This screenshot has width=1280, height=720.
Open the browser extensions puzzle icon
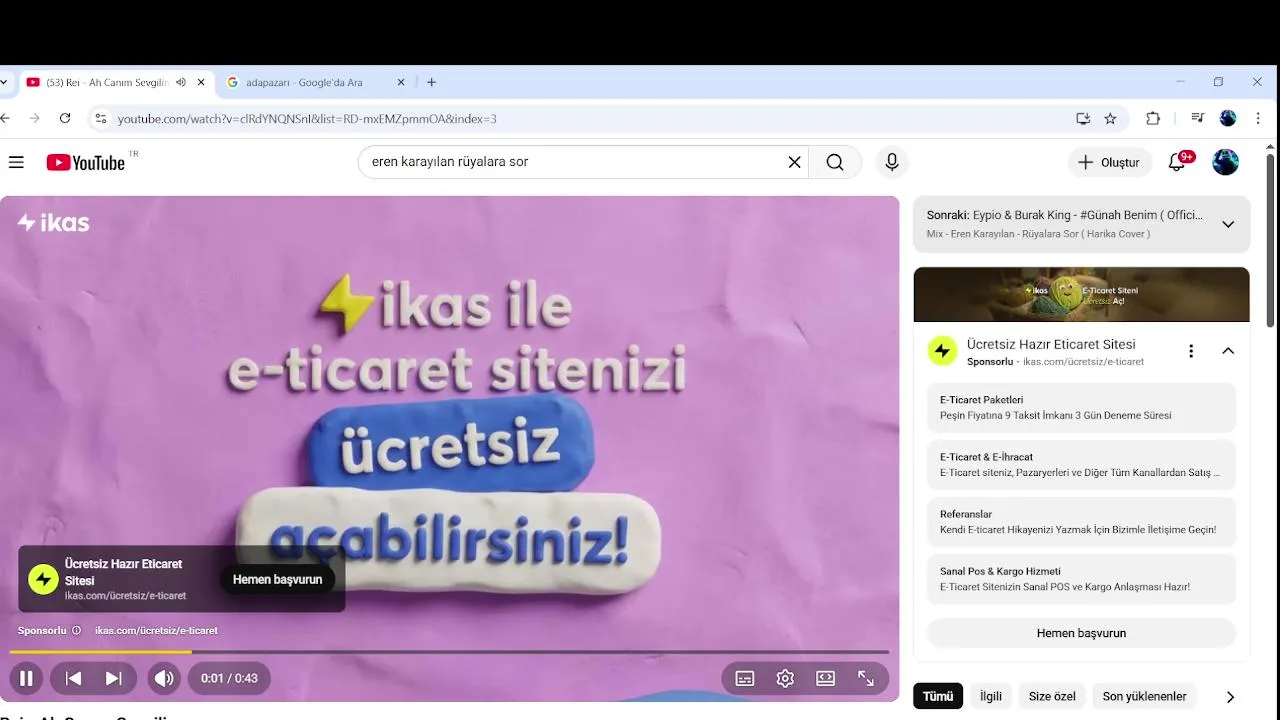(1153, 118)
